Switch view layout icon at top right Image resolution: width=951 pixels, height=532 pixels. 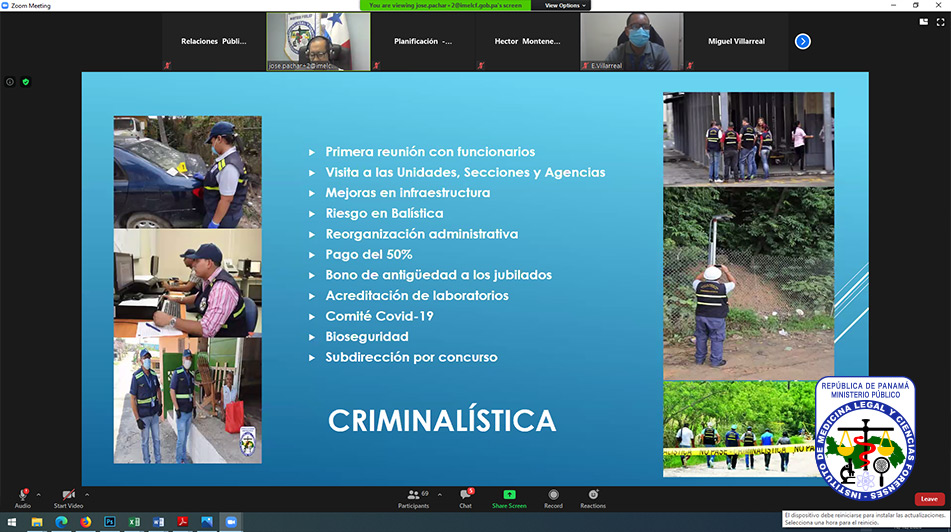pos(924,22)
